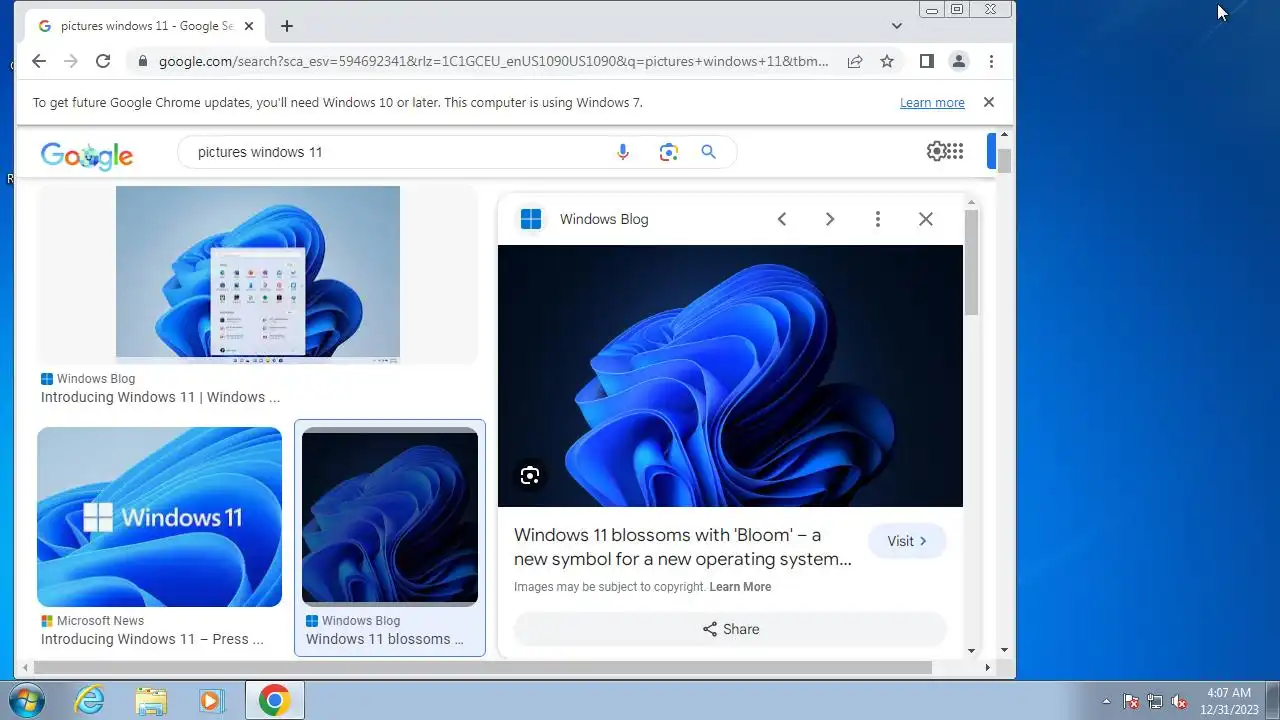Open Chrome three-dot menu
The width and height of the screenshot is (1280, 720).
991,61
